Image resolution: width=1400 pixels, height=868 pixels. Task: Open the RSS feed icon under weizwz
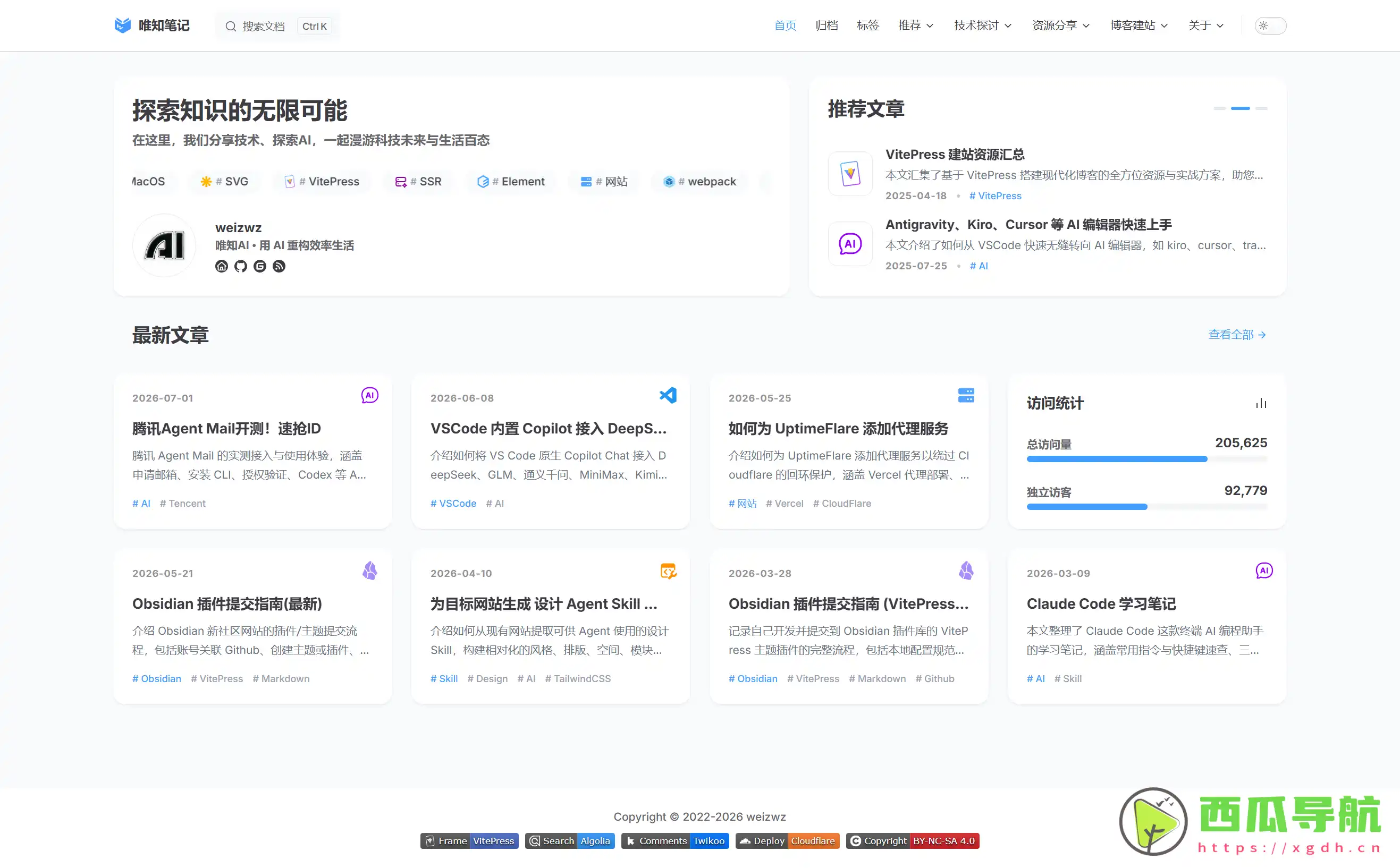(279, 266)
